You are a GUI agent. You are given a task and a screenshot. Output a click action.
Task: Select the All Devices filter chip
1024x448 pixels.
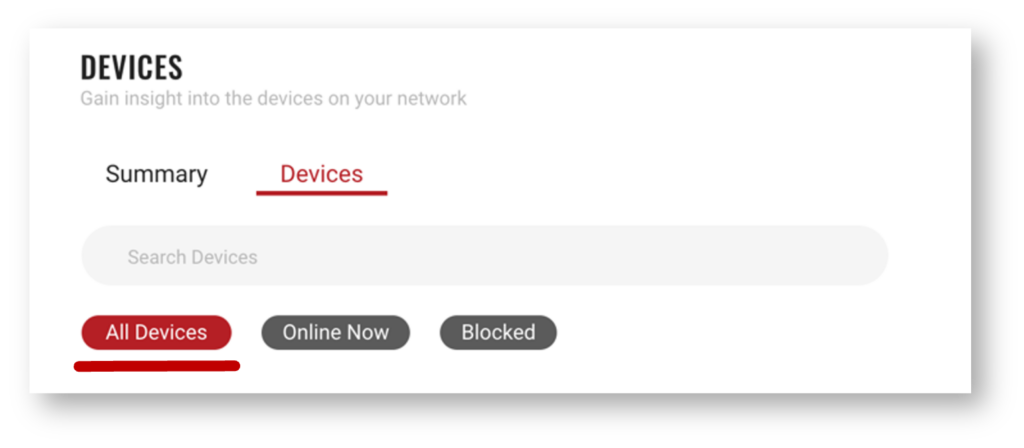[x=156, y=333]
